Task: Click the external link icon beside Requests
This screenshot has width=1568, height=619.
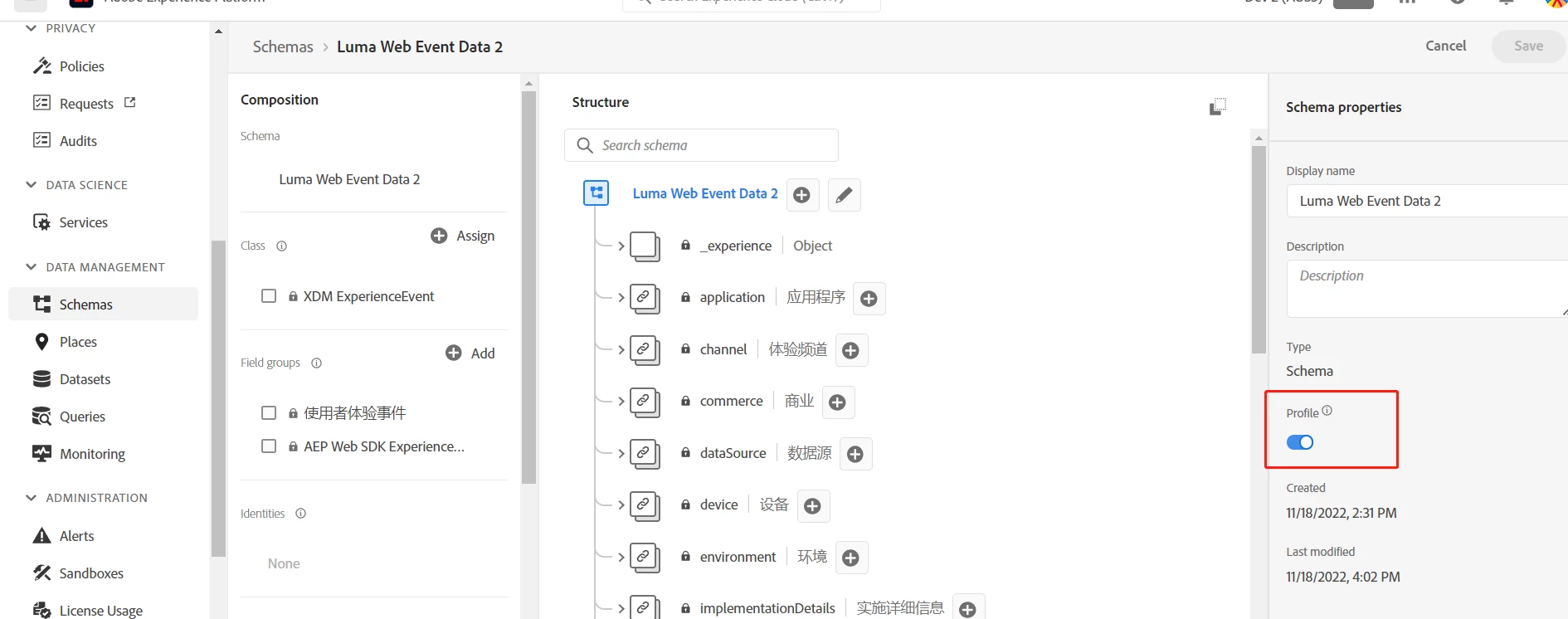Action: 129,103
